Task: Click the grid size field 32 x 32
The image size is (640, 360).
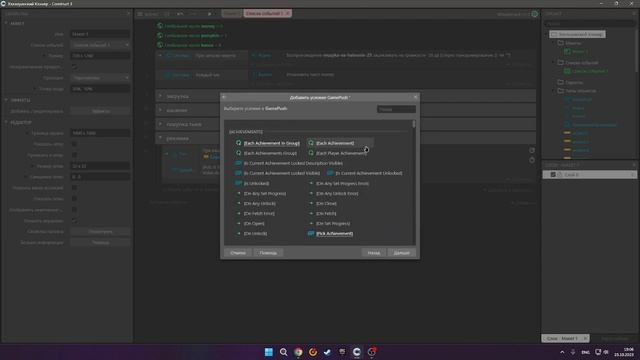Action: (x=100, y=166)
